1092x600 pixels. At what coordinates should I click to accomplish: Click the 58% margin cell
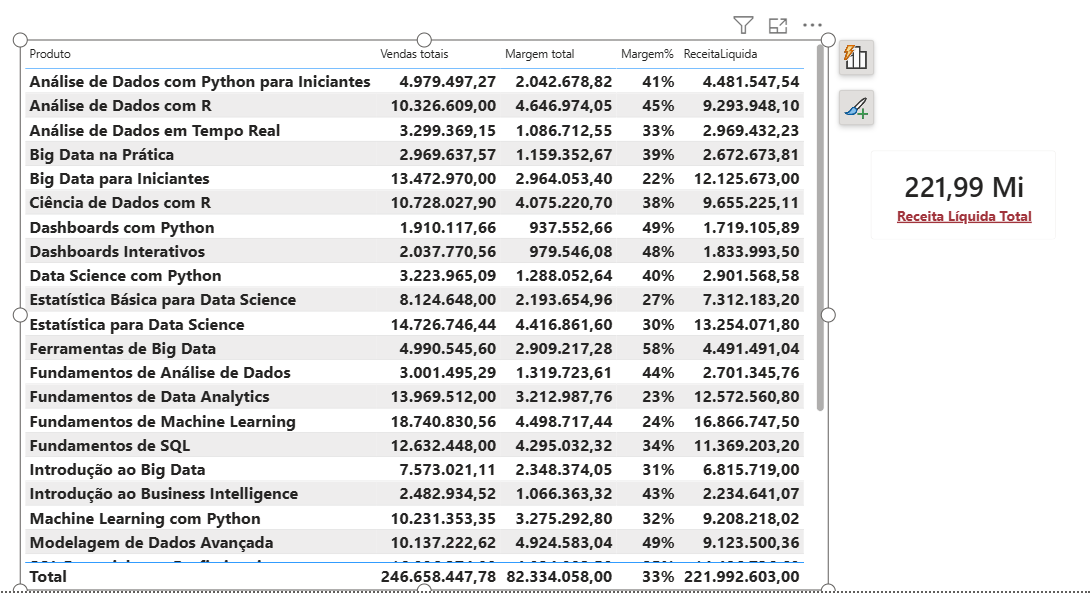pos(658,349)
